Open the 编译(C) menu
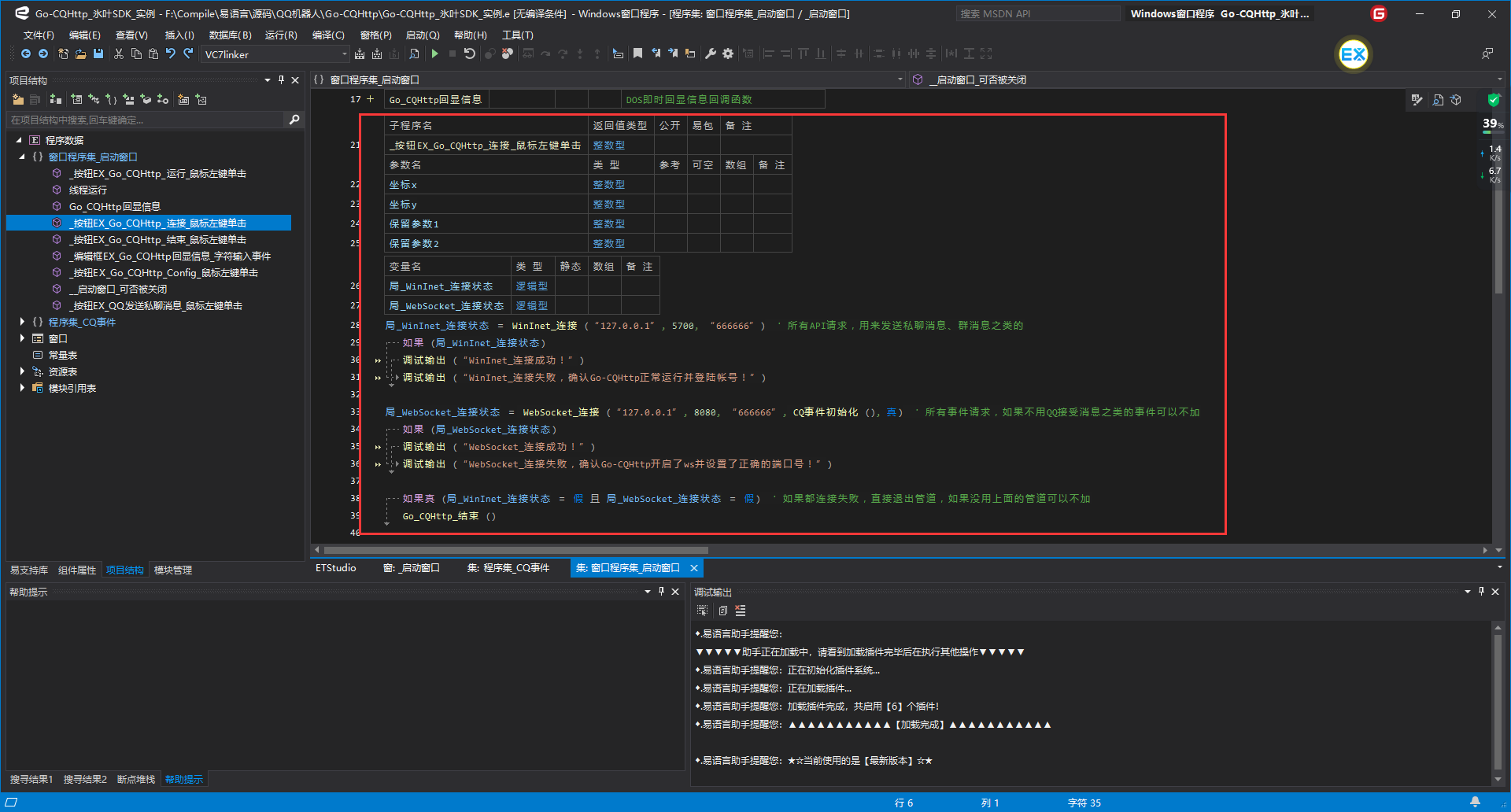 (x=328, y=35)
